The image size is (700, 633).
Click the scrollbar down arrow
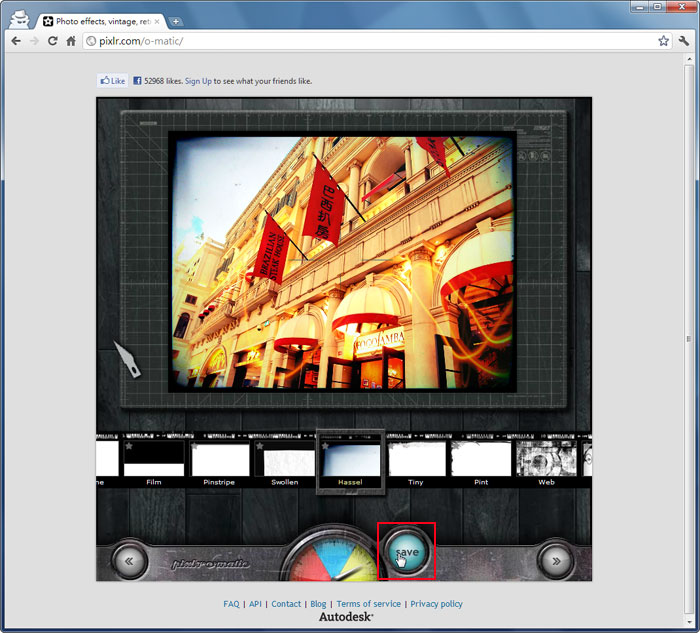688,621
